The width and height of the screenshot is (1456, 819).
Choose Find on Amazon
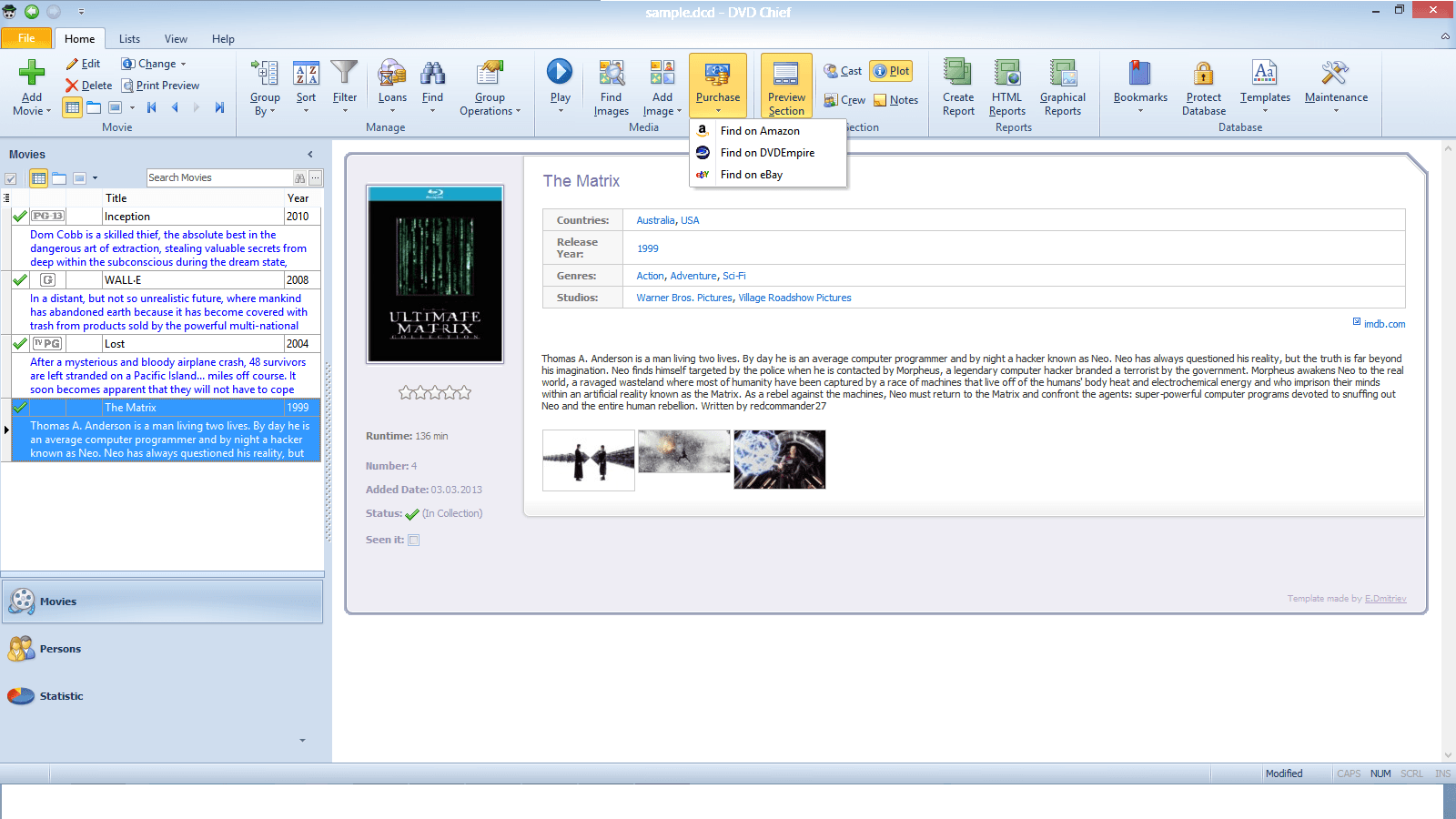tap(768, 131)
